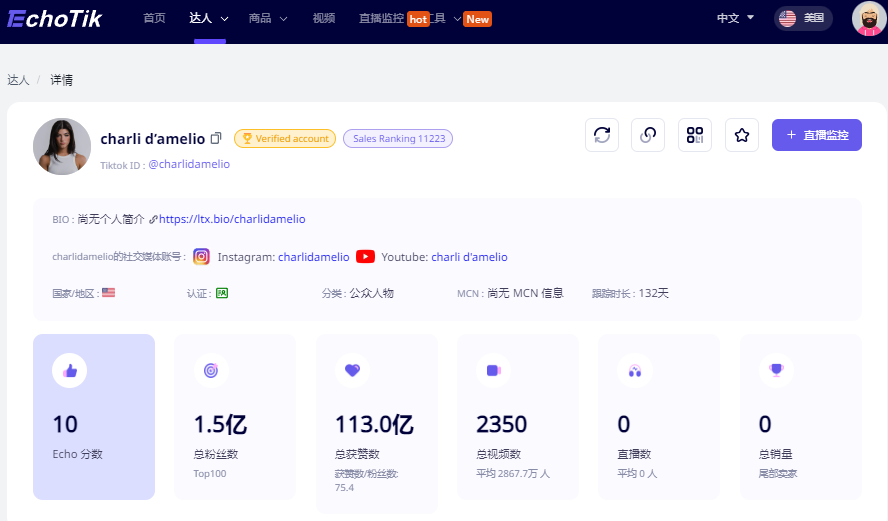Click the Instagram logo icon
This screenshot has width=888, height=521.
pos(201,257)
